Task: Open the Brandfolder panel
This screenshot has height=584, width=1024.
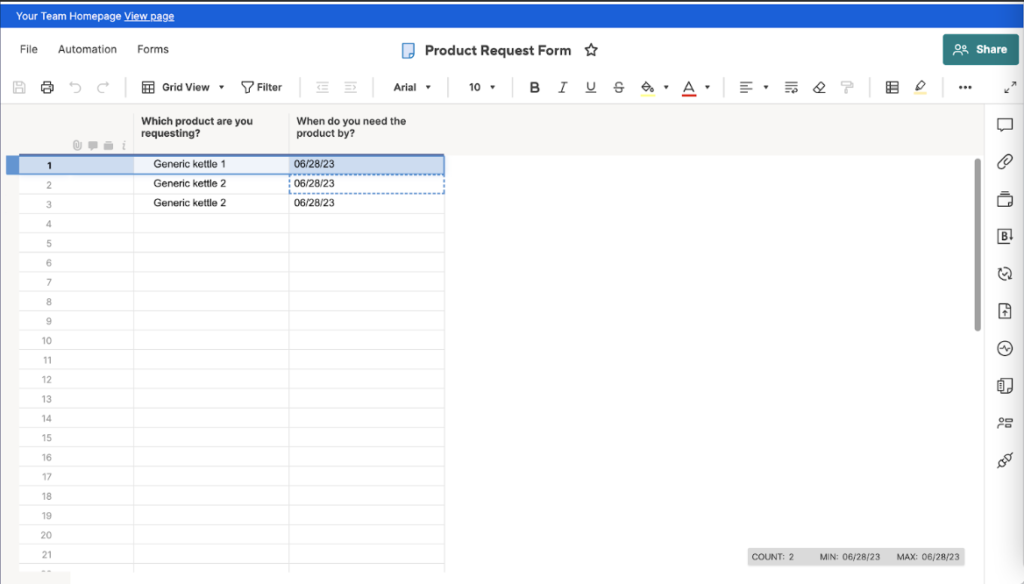Action: (1004, 236)
